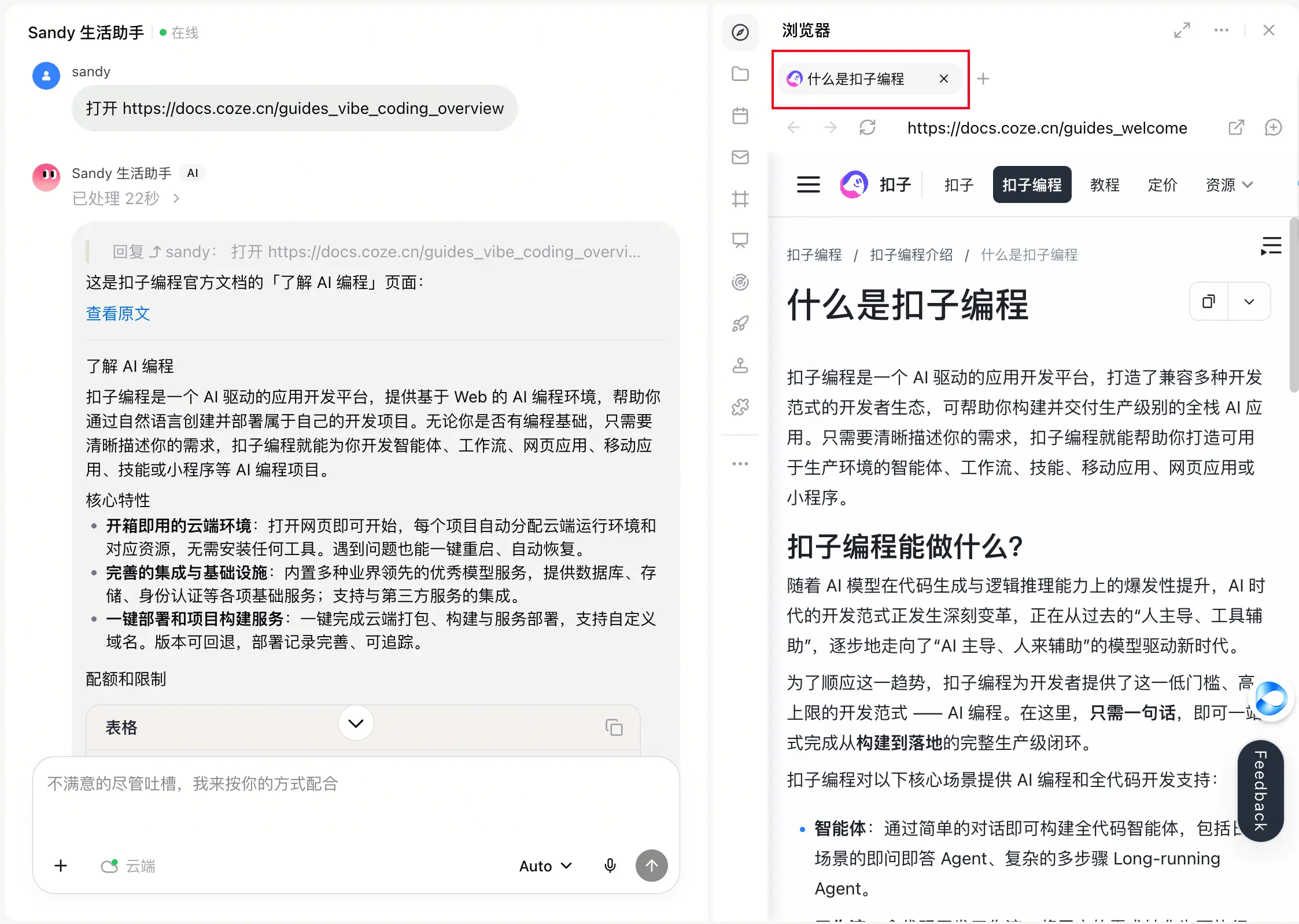Reload the browser page
The height and width of the screenshot is (924, 1299).
tap(868, 127)
